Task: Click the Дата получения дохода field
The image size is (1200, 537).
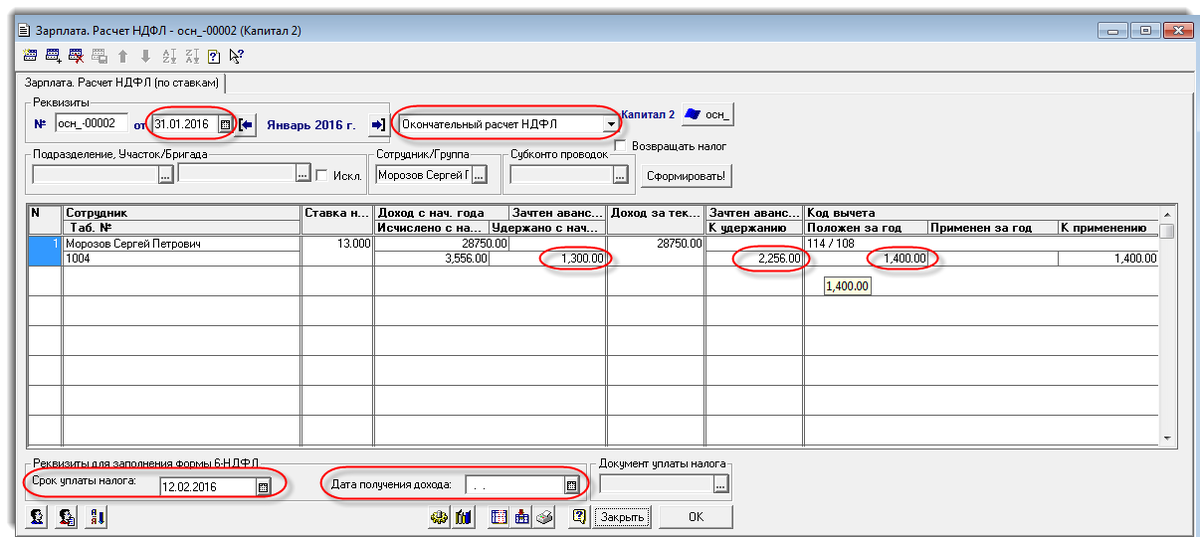Action: point(511,486)
